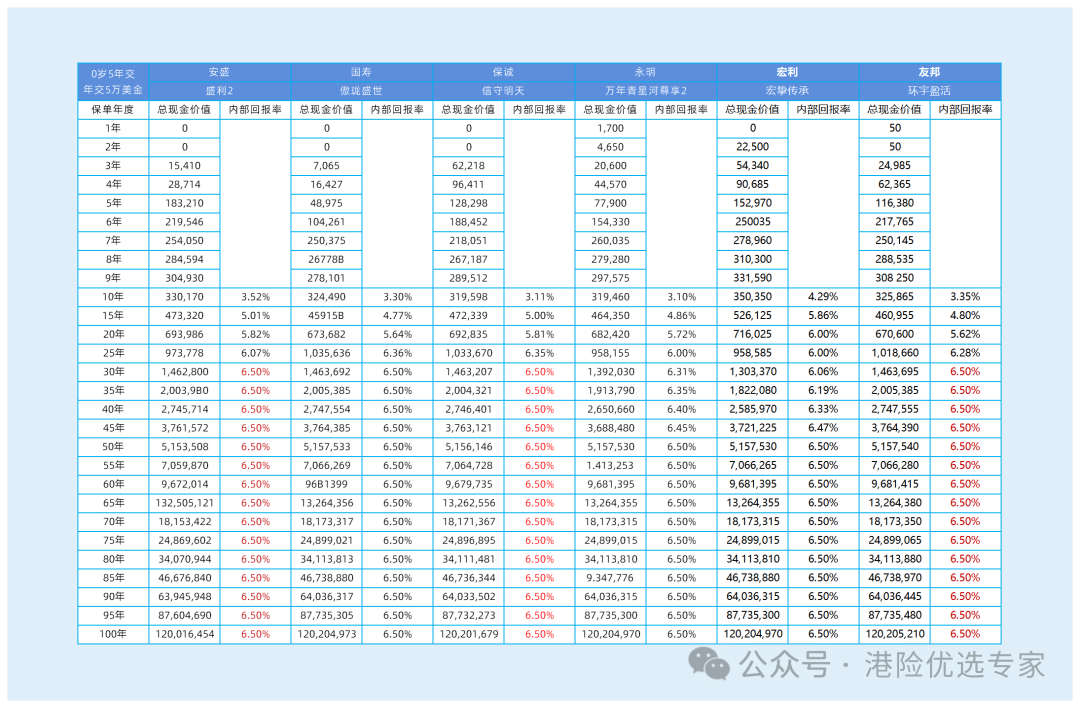
Task: Click the value '45915B'
Action: 326,315
